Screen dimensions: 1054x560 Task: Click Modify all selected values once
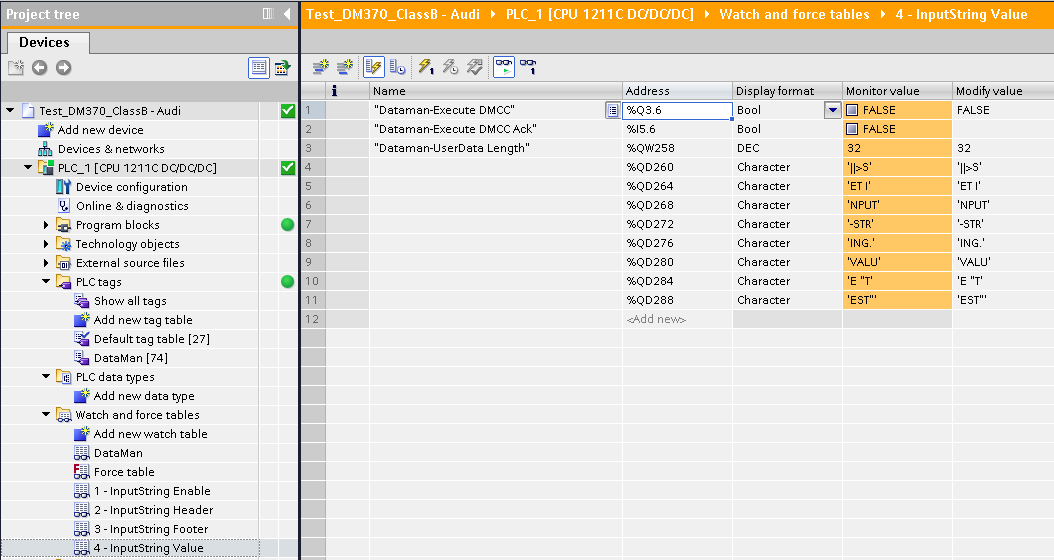click(425, 67)
